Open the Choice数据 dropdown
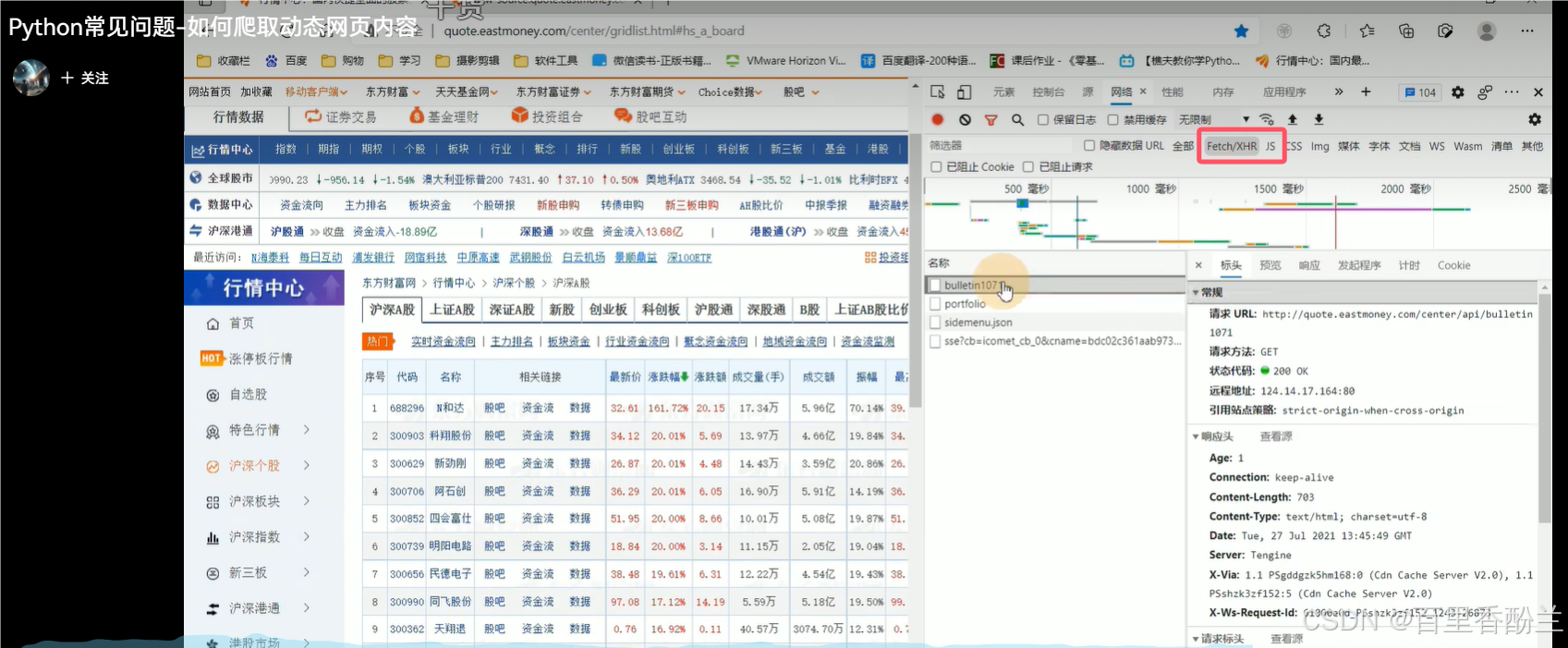The image size is (1568, 648). (730, 92)
